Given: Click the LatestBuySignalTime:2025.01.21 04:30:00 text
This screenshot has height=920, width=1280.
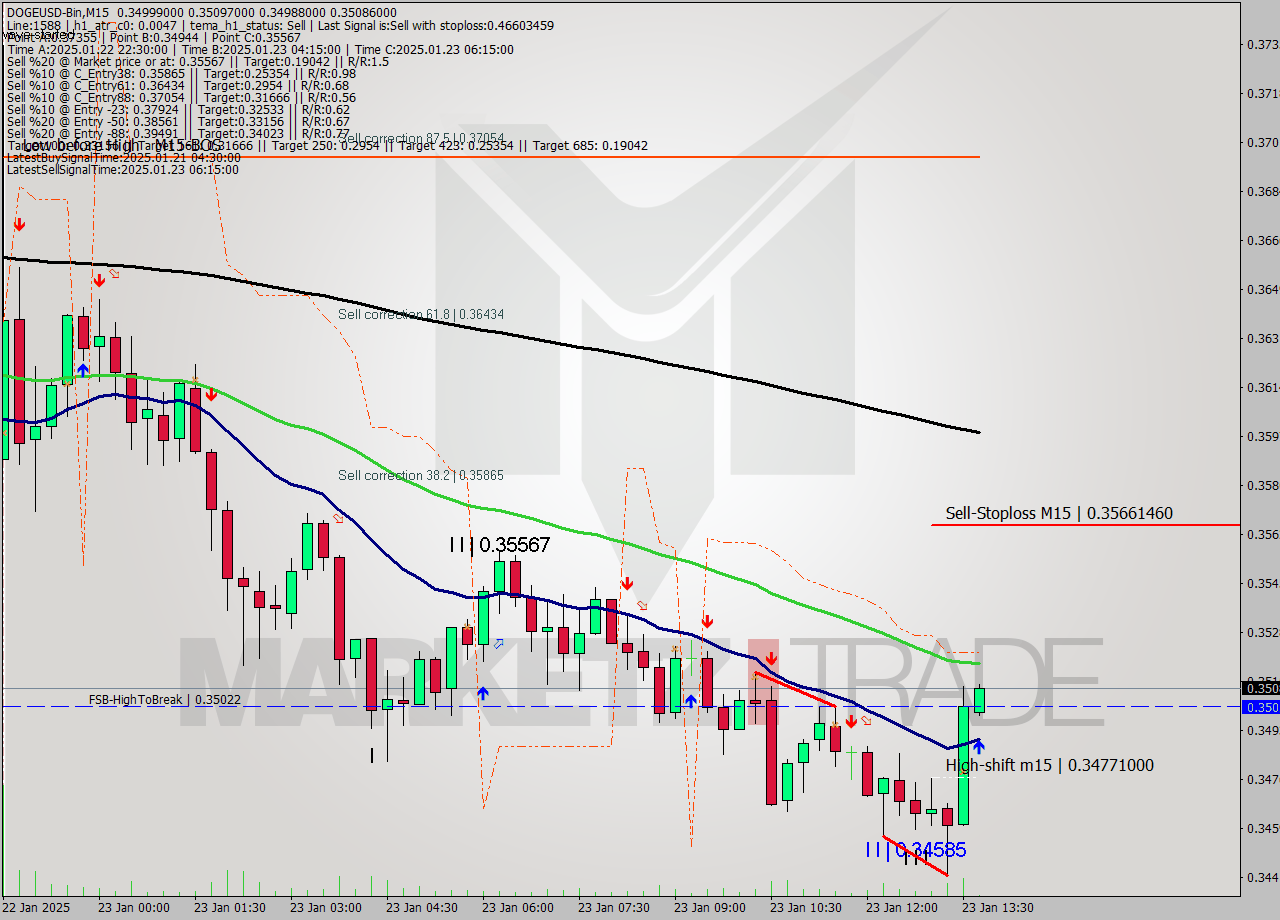Looking at the screenshot, I should point(124,157).
